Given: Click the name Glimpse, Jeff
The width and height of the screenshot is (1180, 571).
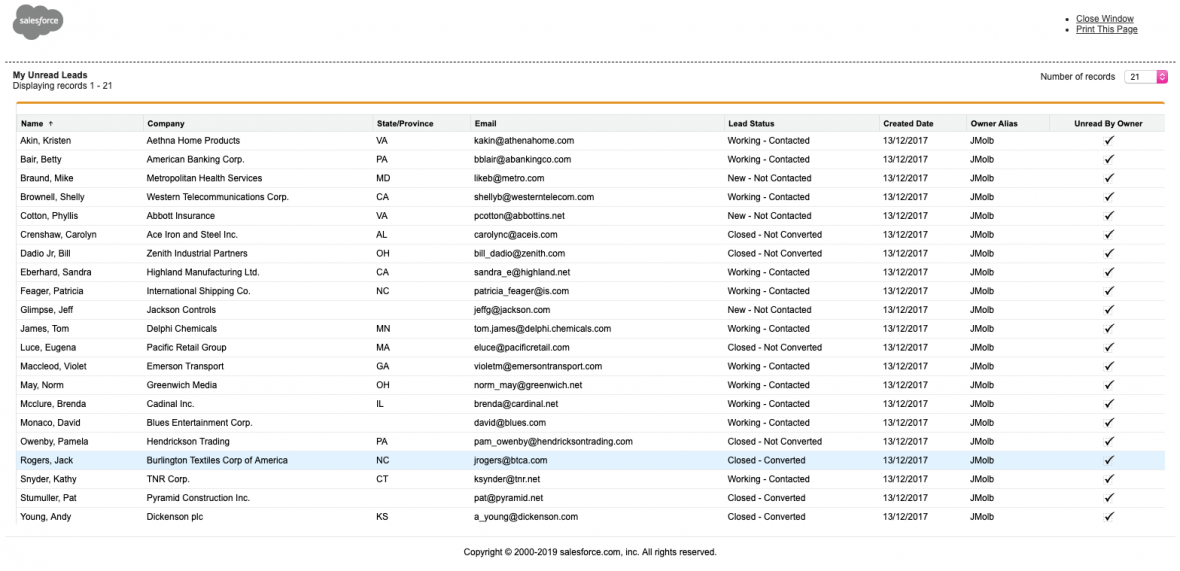Looking at the screenshot, I should tap(47, 310).
